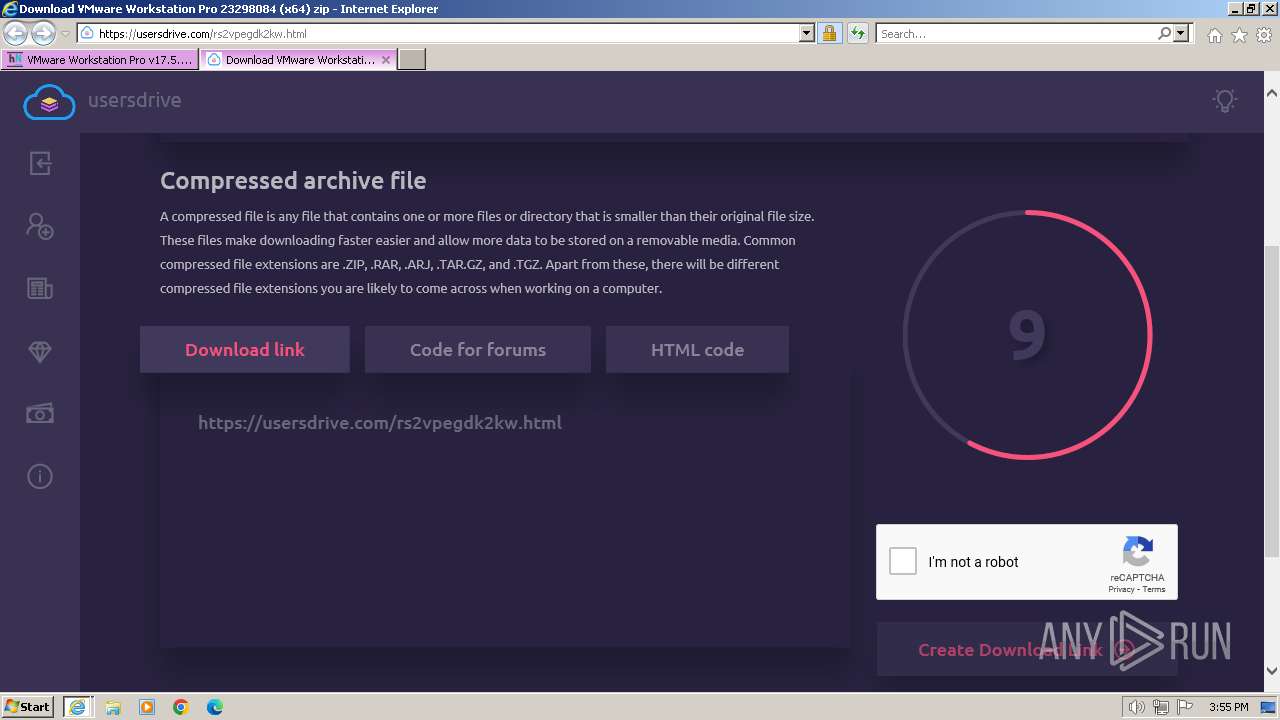Expand the address bar URL dropdown

click(807, 33)
